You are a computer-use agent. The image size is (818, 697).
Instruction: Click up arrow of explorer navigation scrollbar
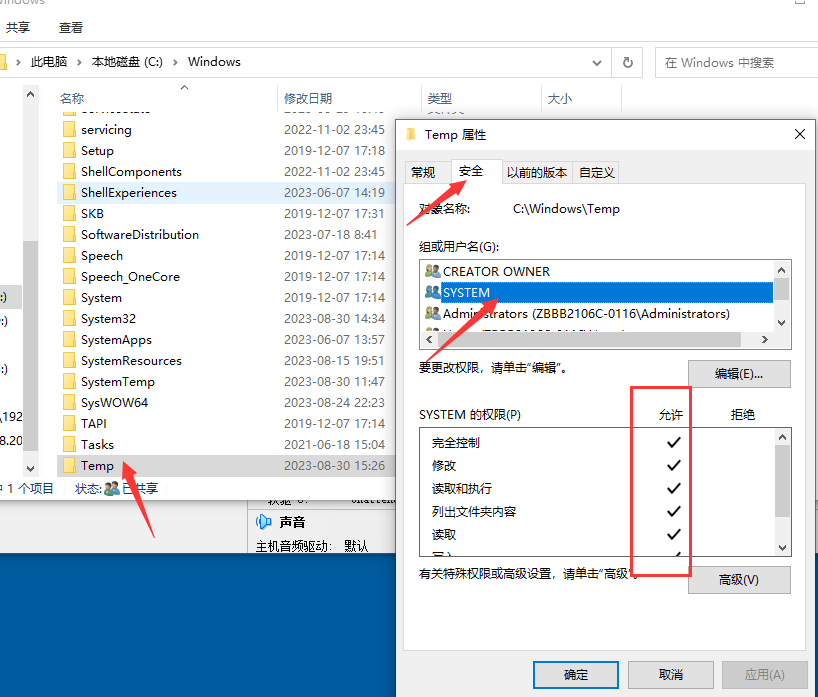pos(30,94)
